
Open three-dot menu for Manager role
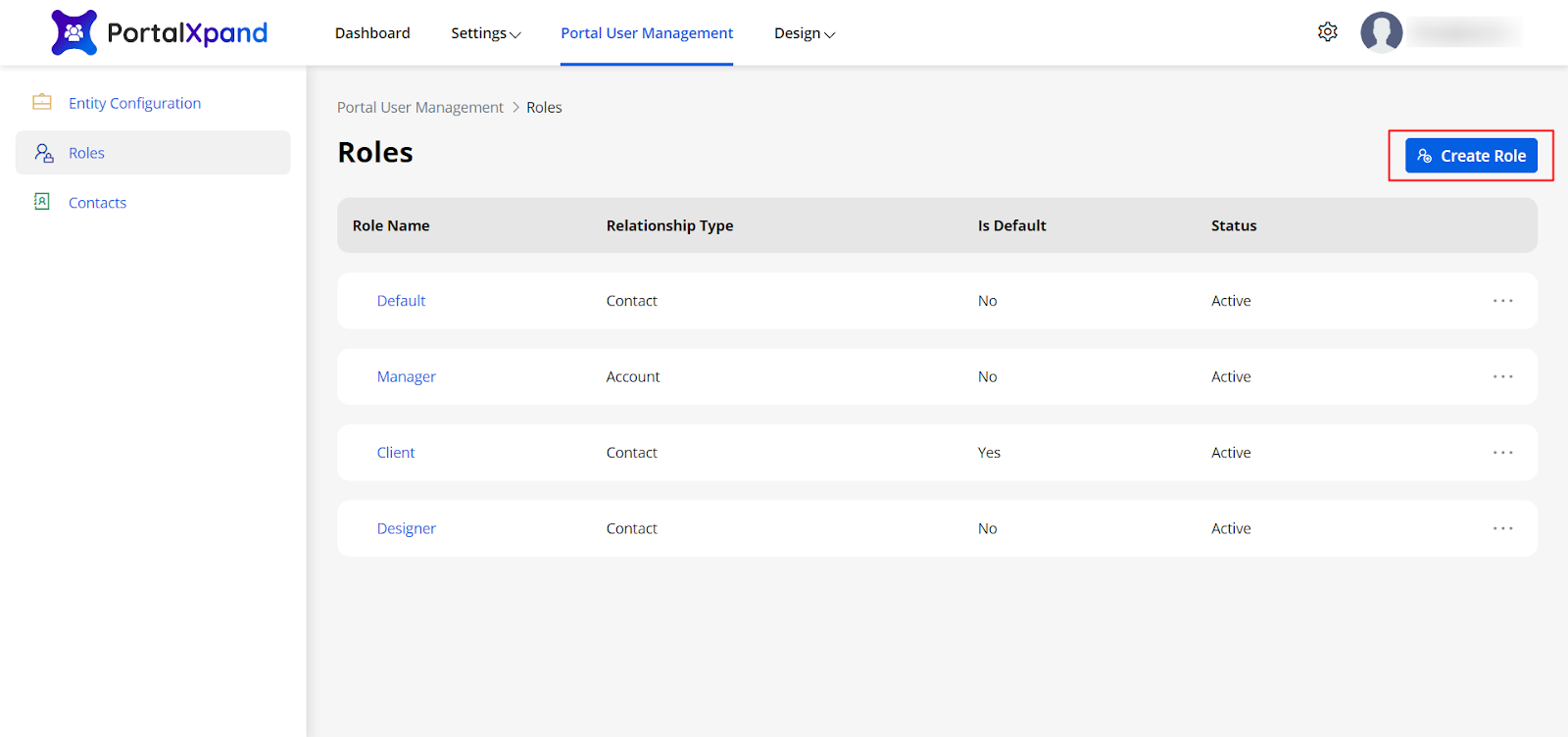click(x=1502, y=376)
